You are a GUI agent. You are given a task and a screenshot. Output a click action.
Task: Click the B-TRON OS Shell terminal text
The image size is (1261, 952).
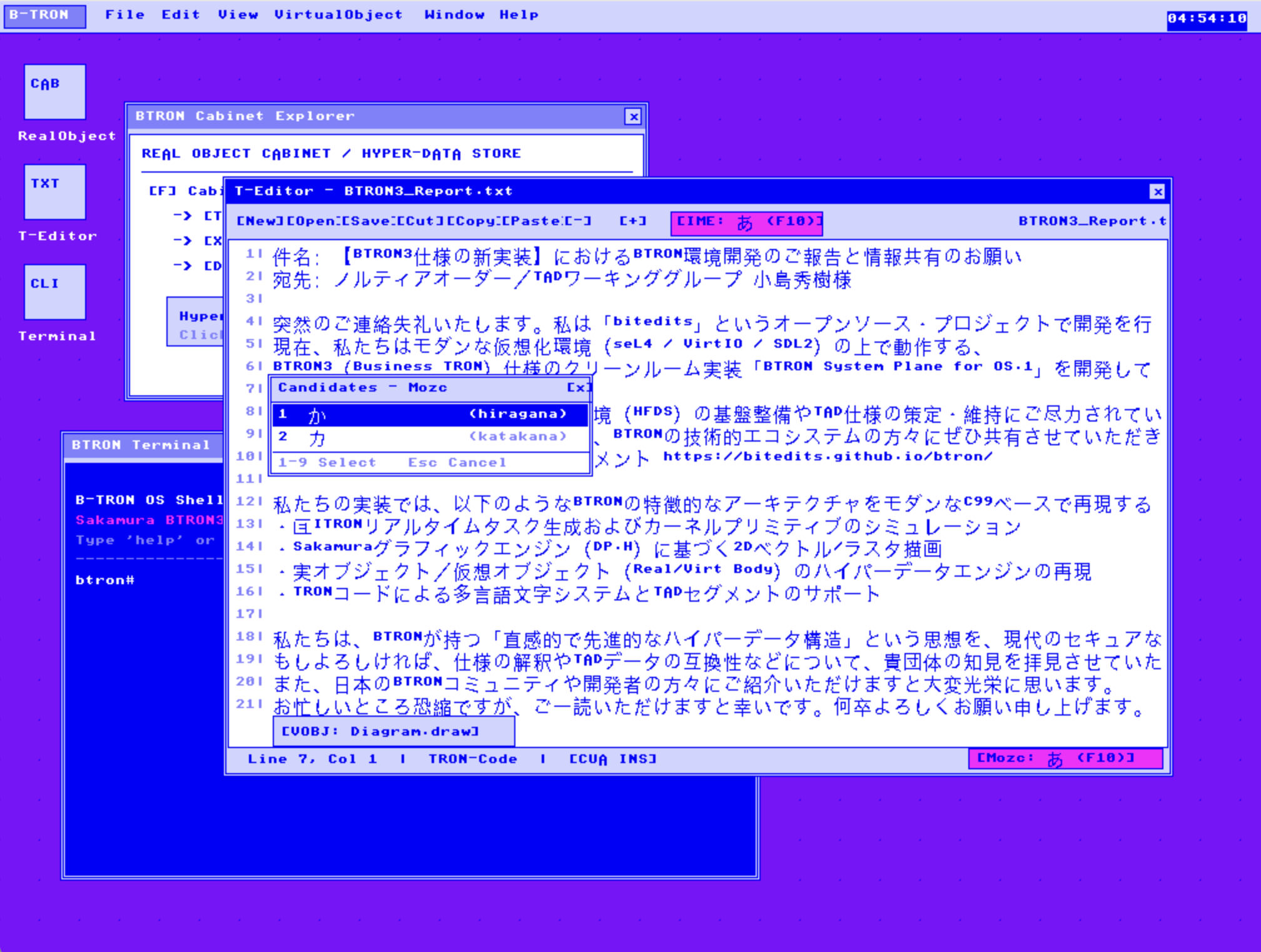[149, 500]
